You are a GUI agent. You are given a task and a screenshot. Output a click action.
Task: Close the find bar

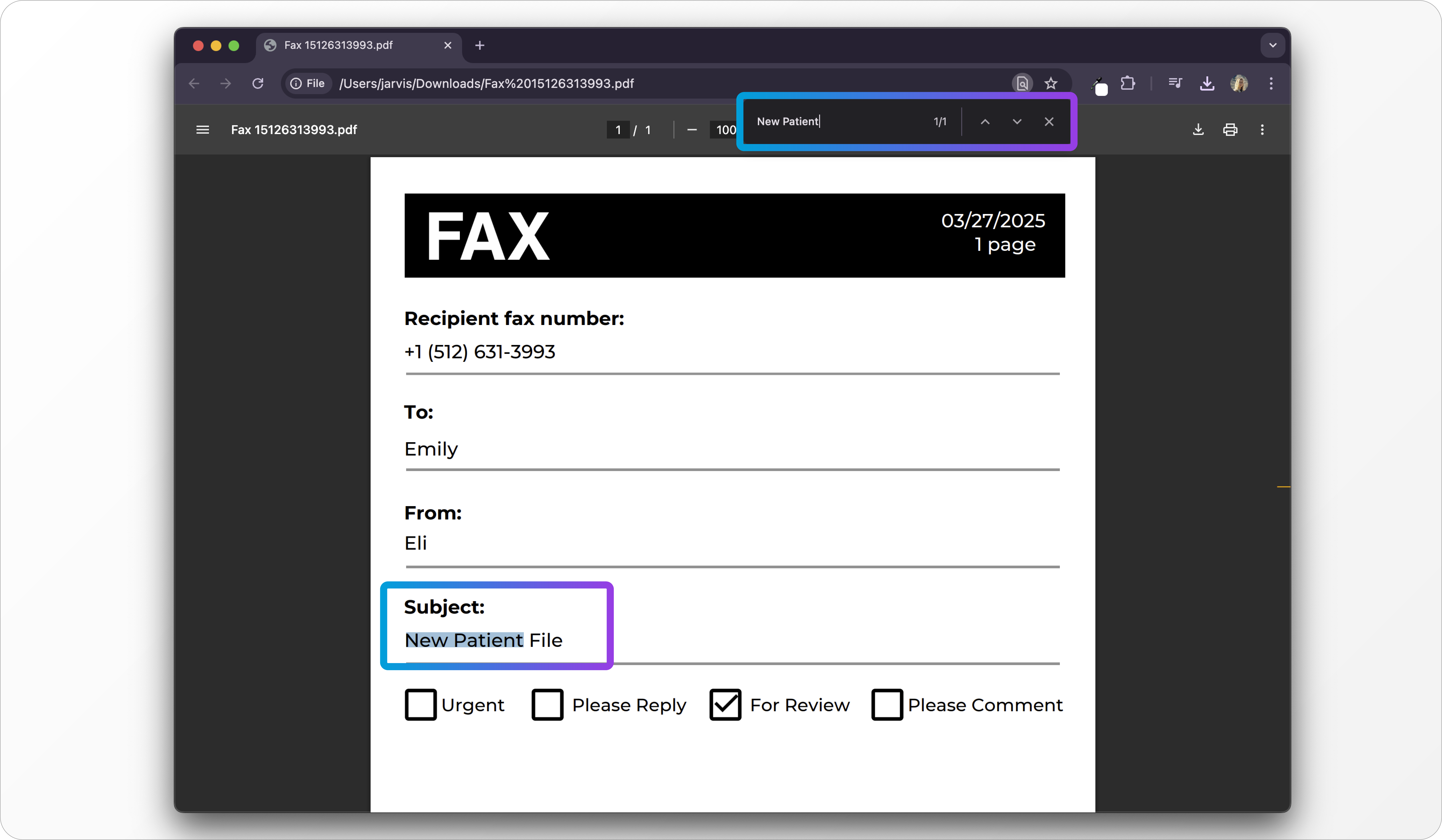click(1049, 122)
